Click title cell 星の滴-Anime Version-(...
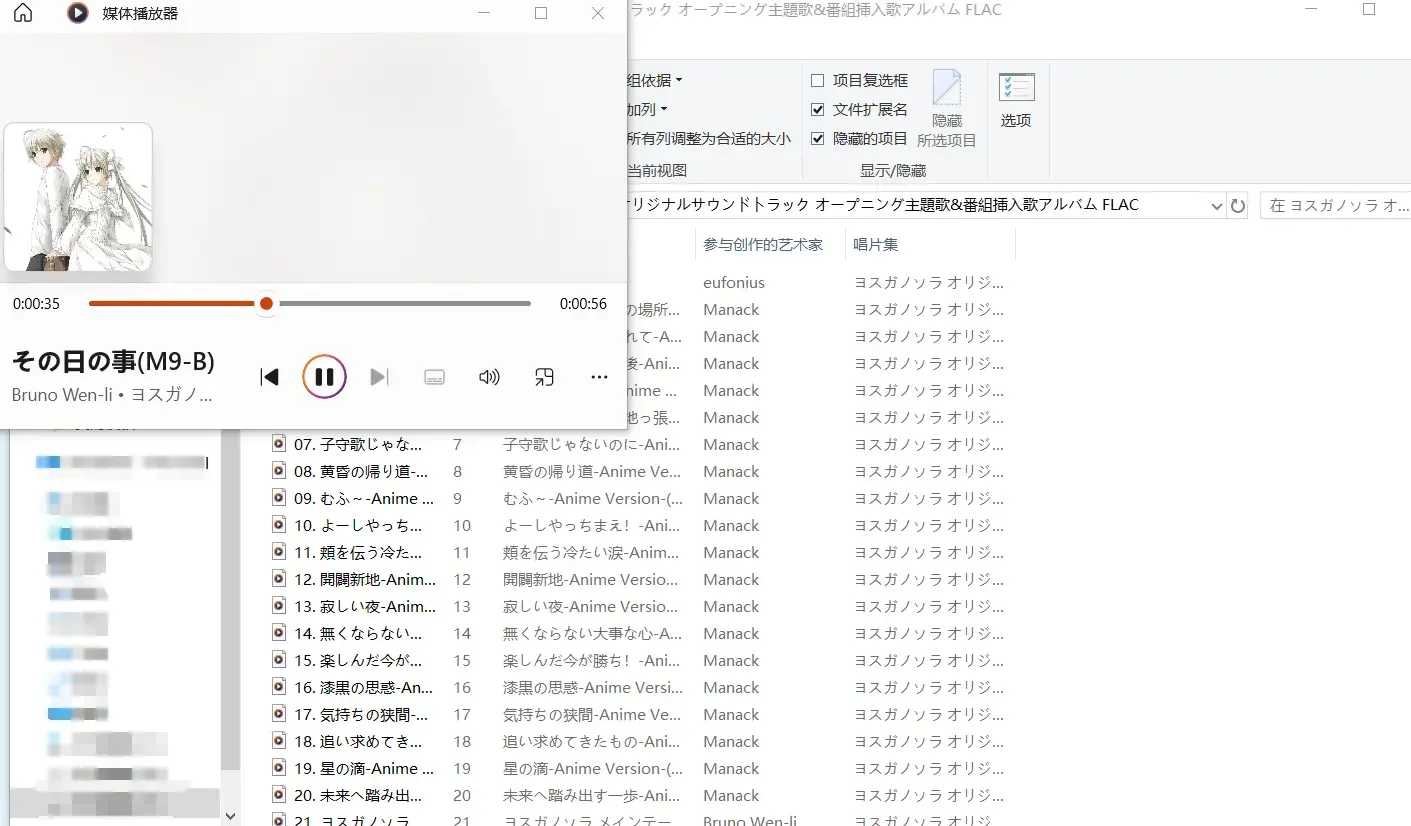This screenshot has width=1411, height=826. pyautogui.click(x=593, y=768)
